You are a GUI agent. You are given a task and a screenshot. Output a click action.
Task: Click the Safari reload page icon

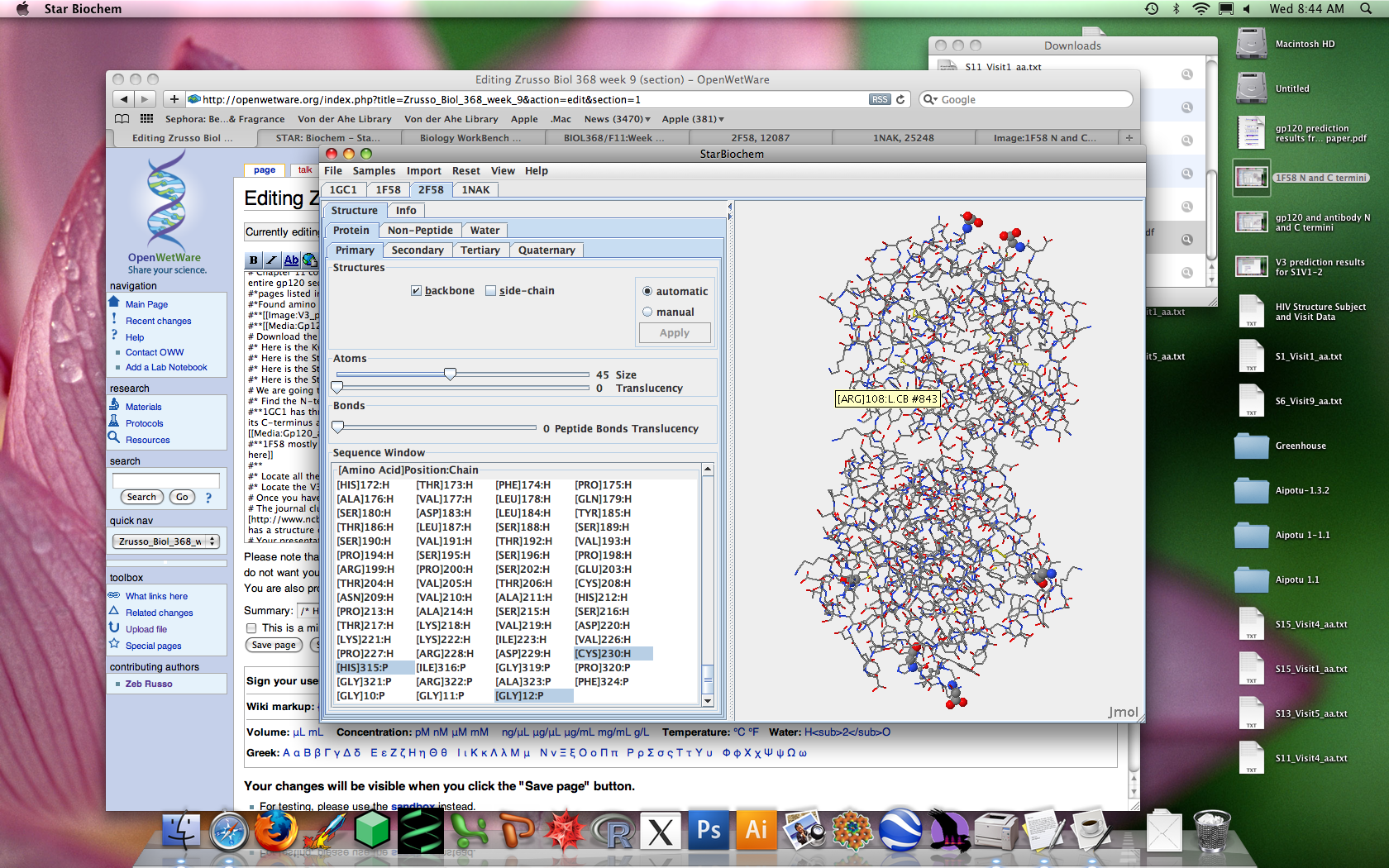pyautogui.click(x=900, y=99)
